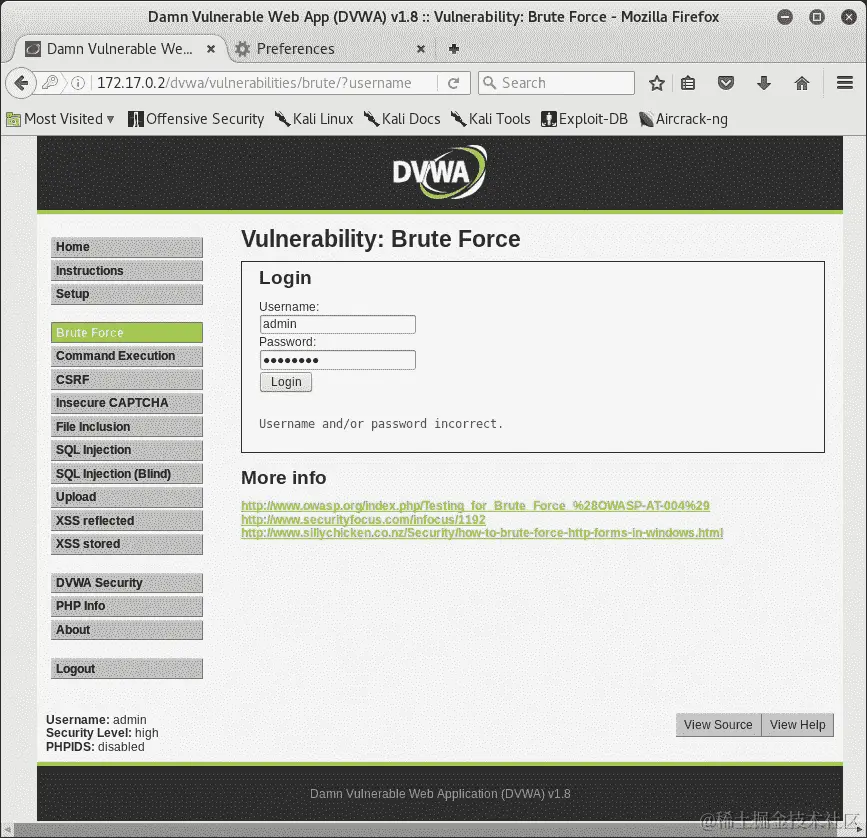Go to Firefox home icon

point(802,83)
